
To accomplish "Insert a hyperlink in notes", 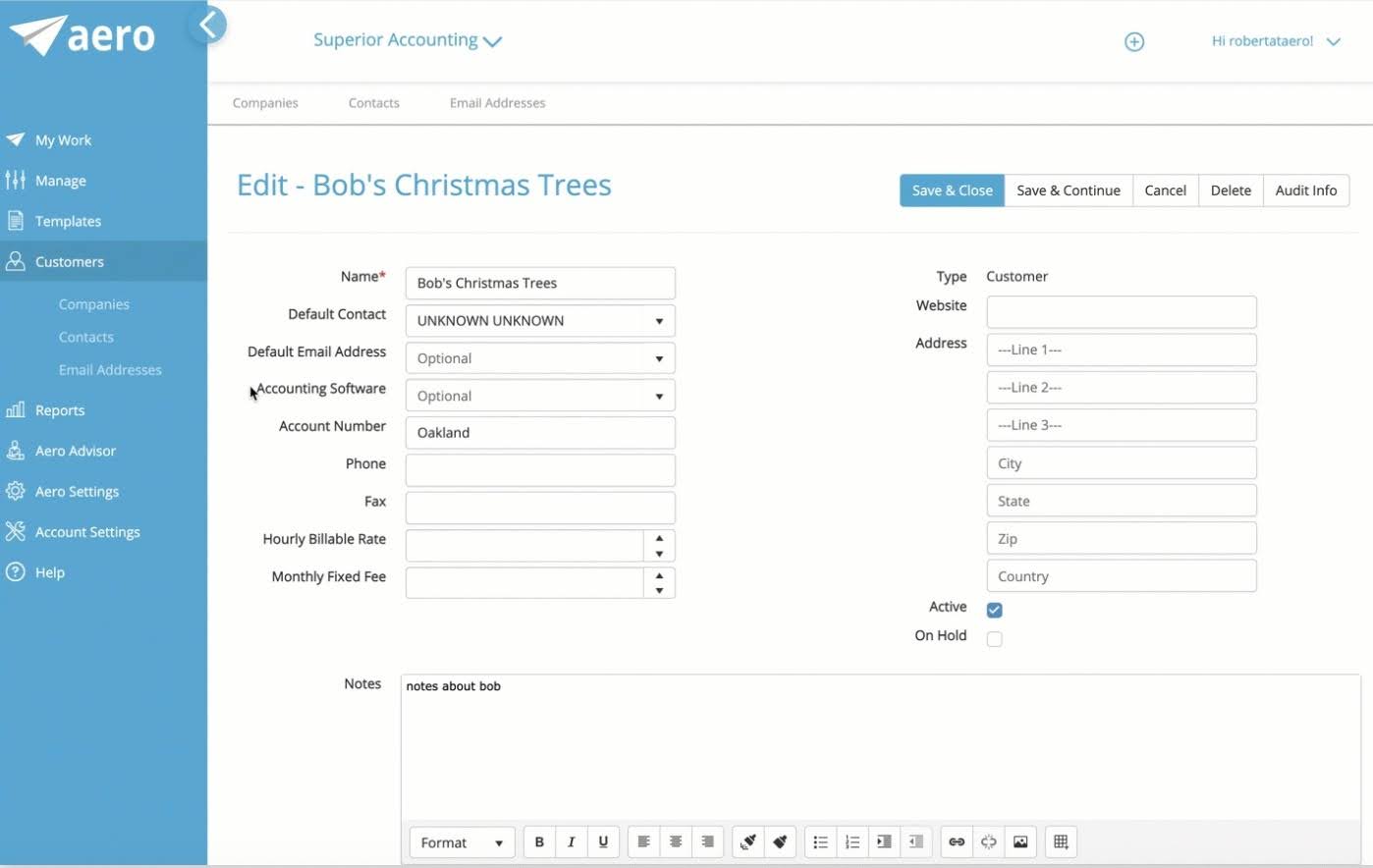I will pyautogui.click(x=957, y=841).
